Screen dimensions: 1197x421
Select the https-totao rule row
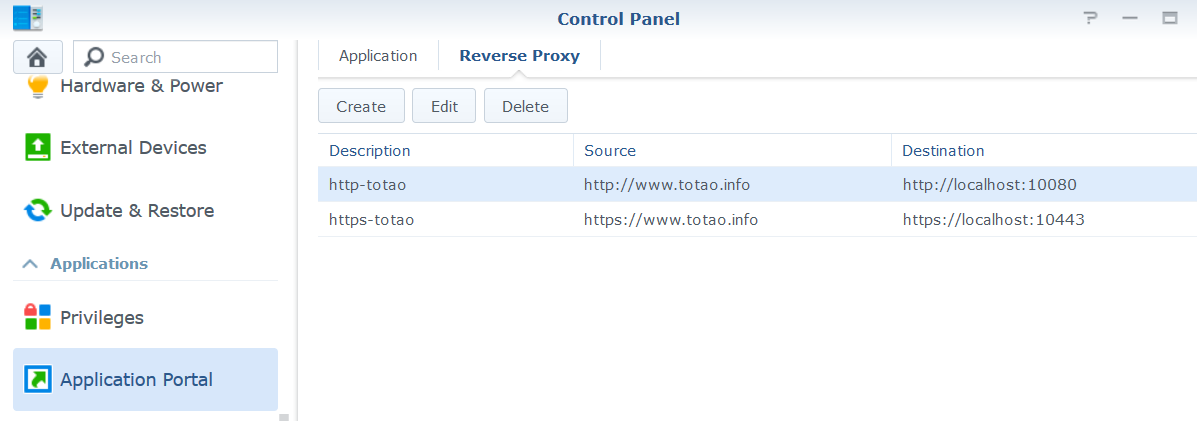pos(757,220)
